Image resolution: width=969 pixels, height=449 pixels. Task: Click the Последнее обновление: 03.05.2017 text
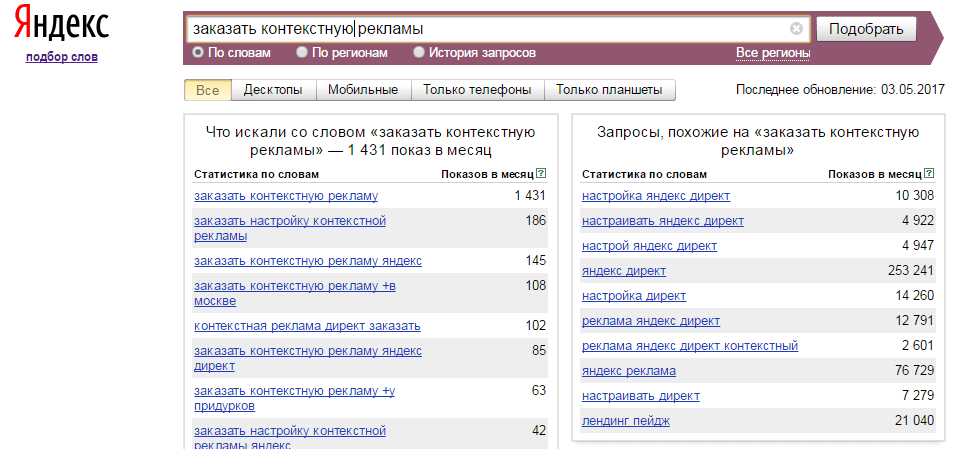(x=840, y=90)
